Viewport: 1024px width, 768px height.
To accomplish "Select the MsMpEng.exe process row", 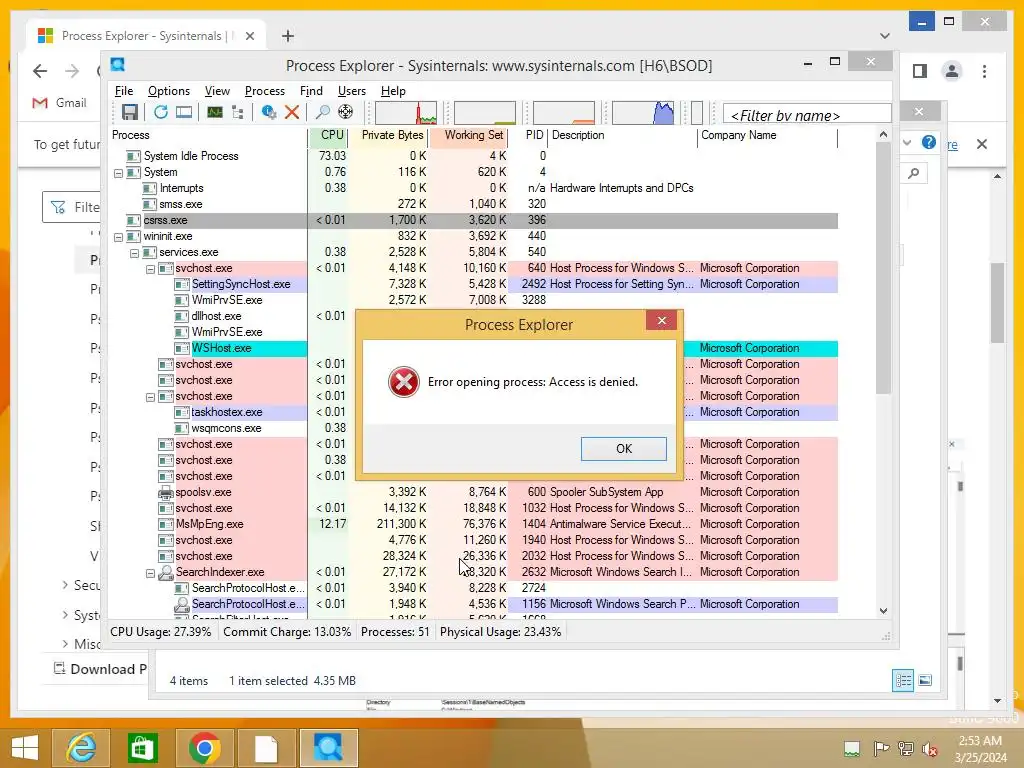I will pos(473,524).
